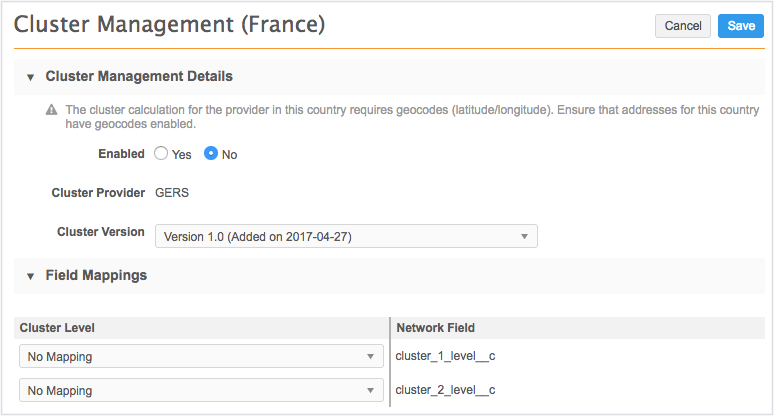Click the Cluster Version field label
Image resolution: width=775 pixels, height=416 pixels.
coord(101,232)
